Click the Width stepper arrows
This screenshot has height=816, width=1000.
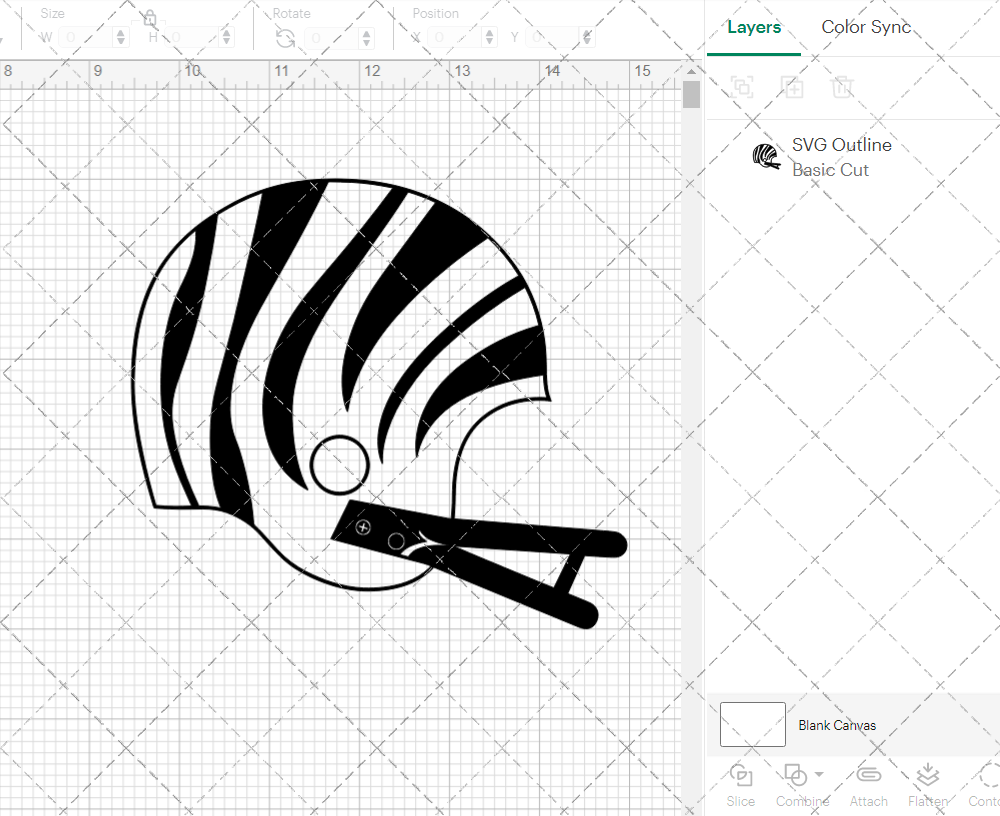(x=121, y=38)
